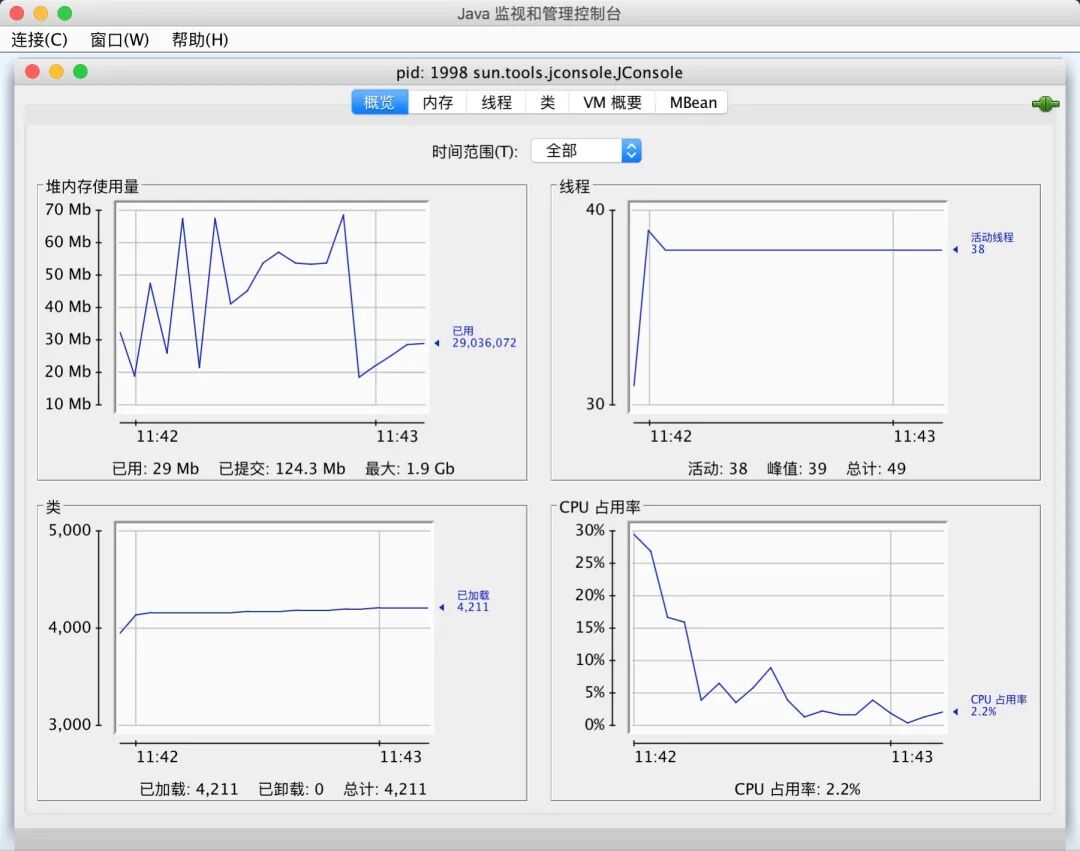Open the 帮助(H) menu
Screen dimensions: 1080x851
pyautogui.click(x=200, y=39)
